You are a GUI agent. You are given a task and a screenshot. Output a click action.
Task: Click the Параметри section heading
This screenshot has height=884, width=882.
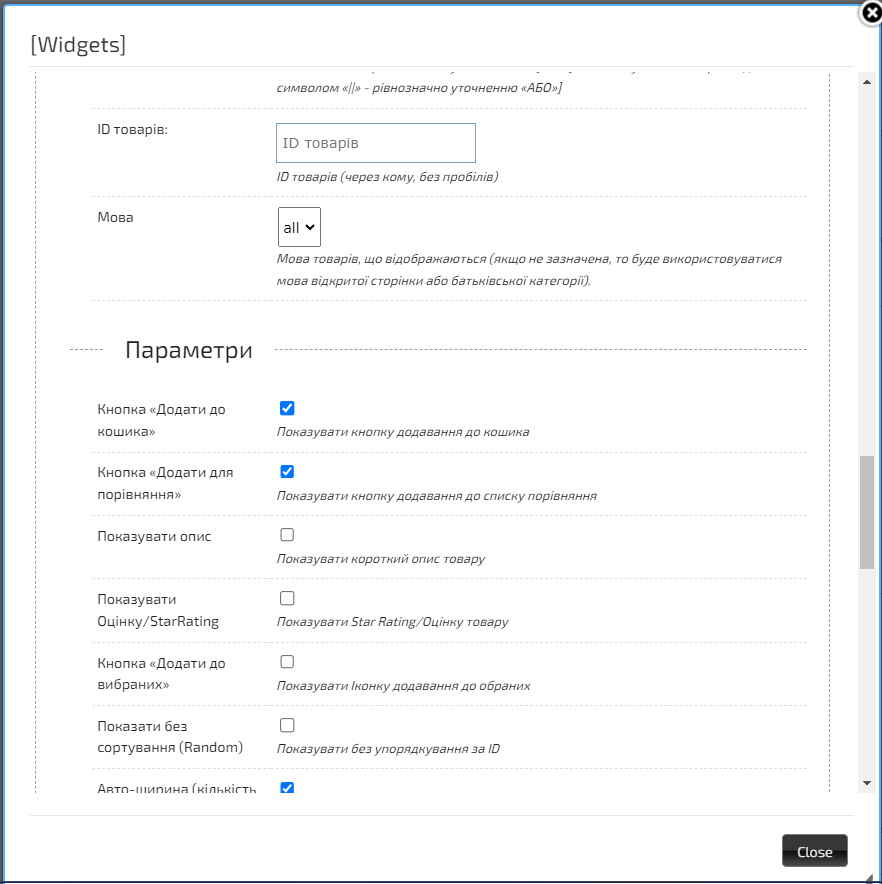coord(188,350)
